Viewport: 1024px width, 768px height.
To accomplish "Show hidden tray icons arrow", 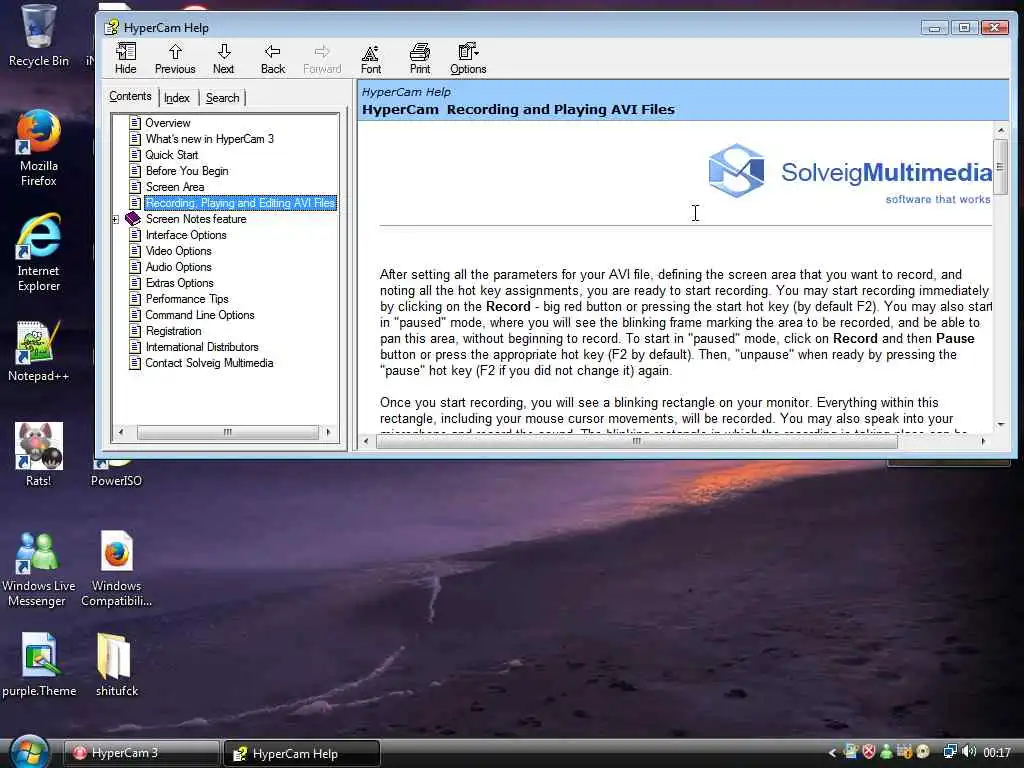I will (x=832, y=753).
